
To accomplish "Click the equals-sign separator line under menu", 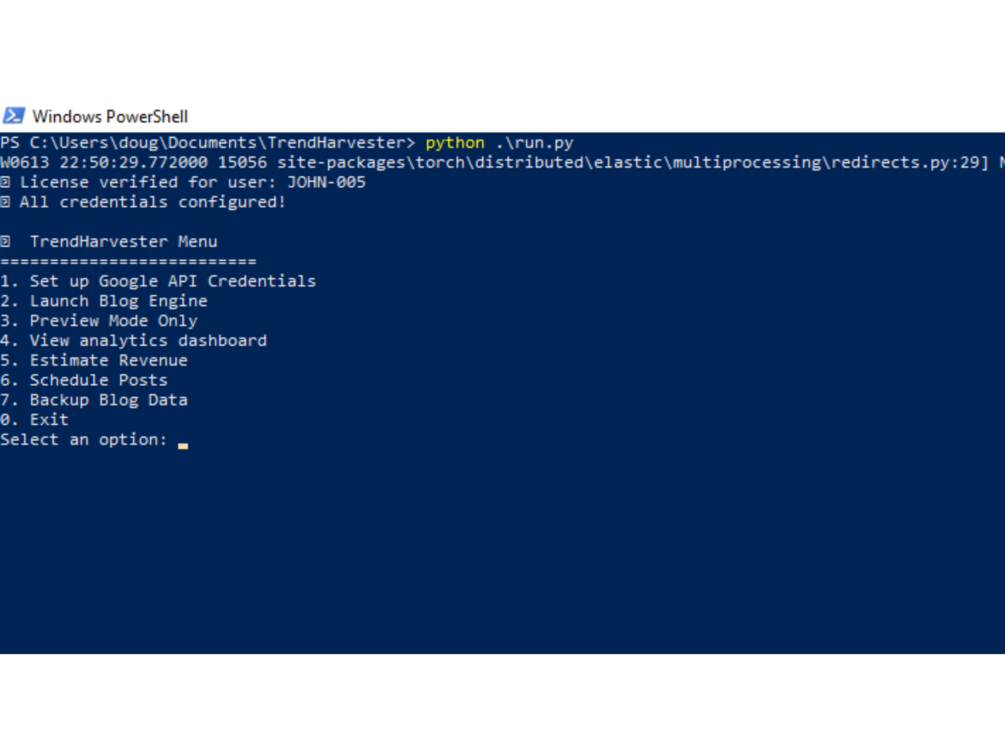I will point(128,262).
